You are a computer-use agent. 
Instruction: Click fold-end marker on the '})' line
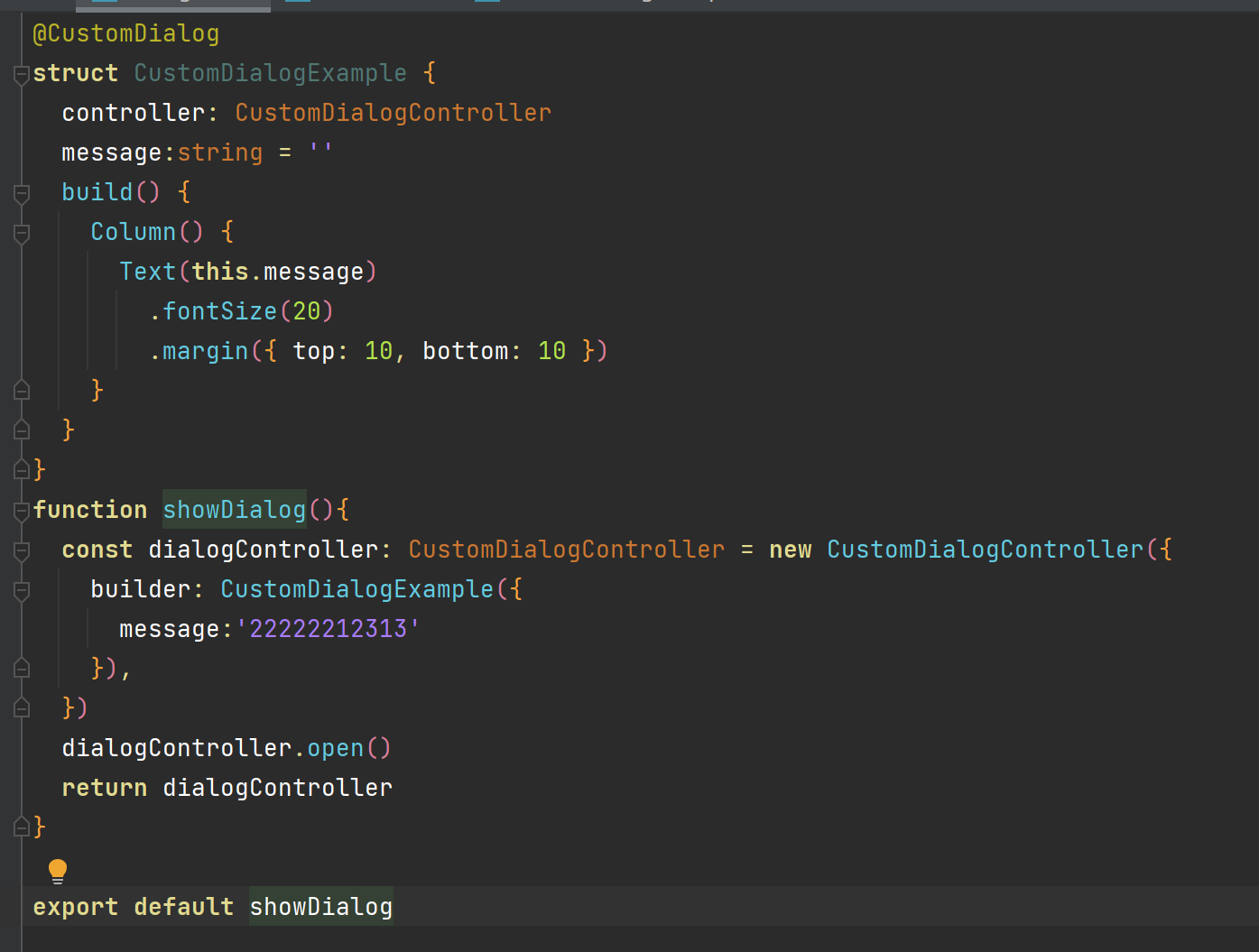point(23,708)
